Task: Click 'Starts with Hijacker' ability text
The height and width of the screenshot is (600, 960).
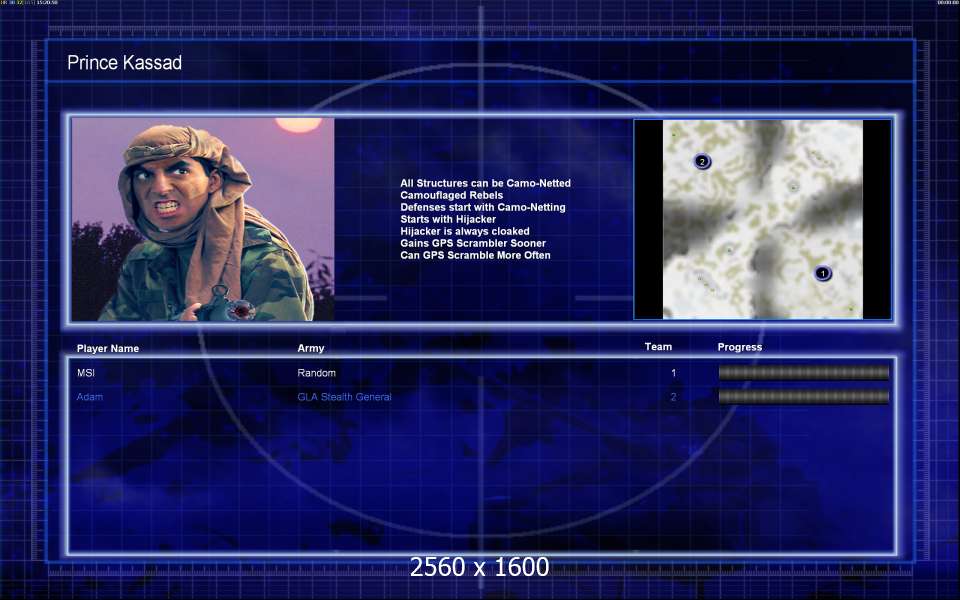Action: coord(448,219)
